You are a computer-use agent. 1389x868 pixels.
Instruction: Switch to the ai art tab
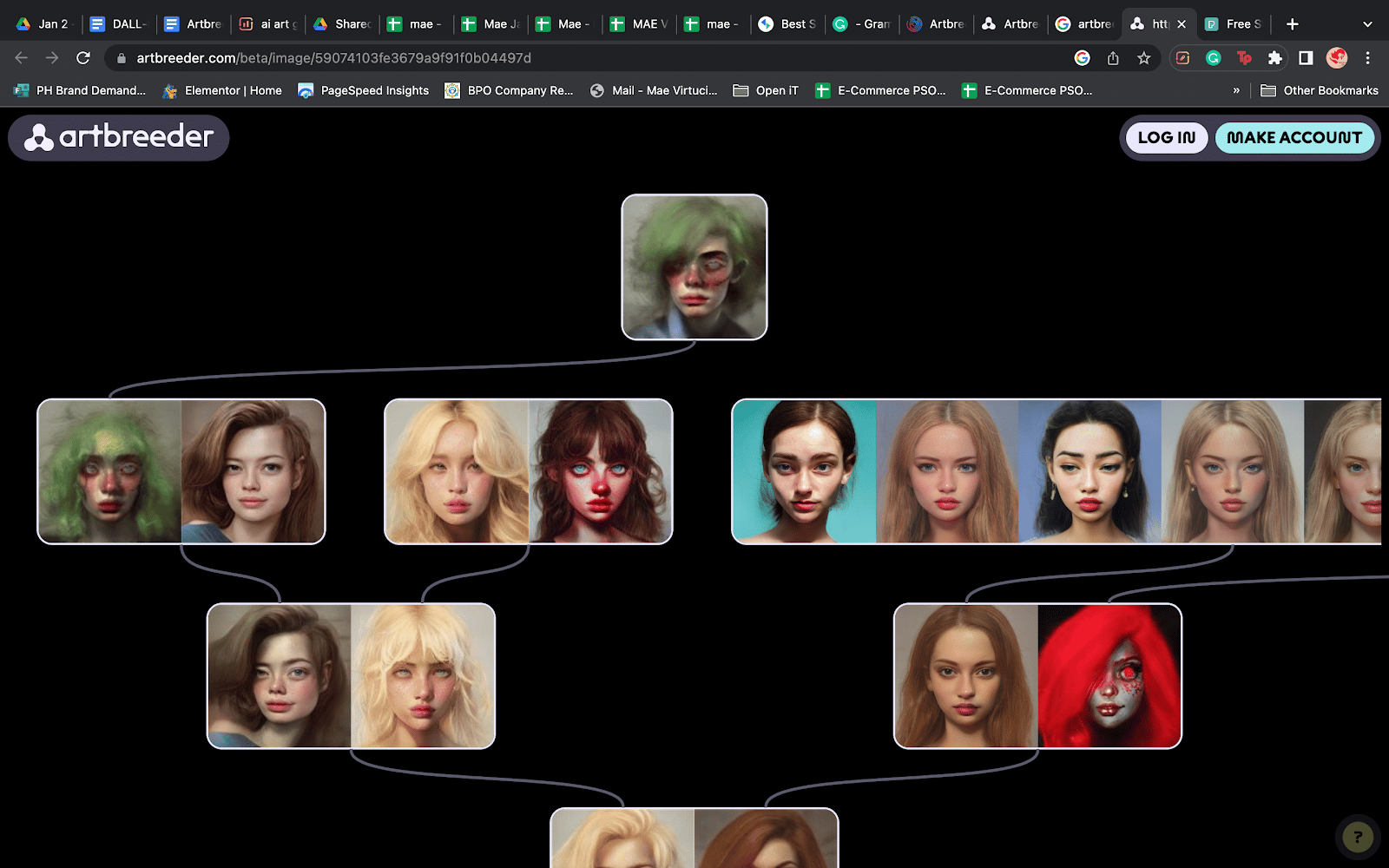click(268, 24)
